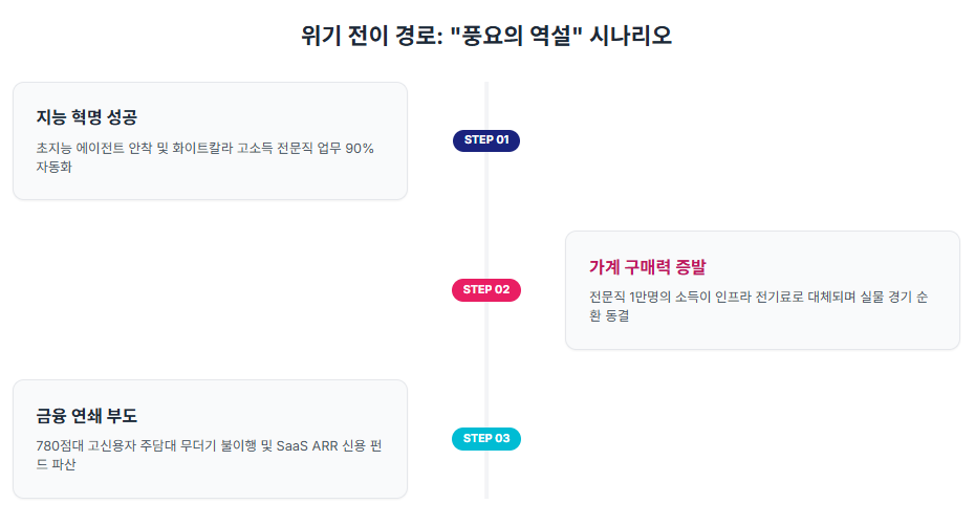Click the pink STEP 02 badge

[x=486, y=290]
